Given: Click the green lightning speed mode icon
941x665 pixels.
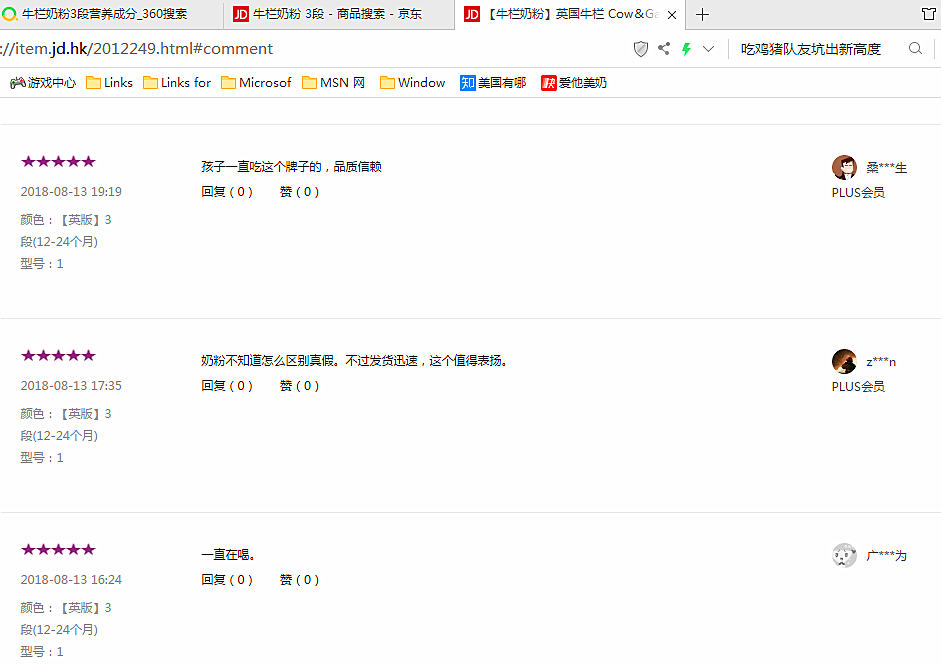Looking at the screenshot, I should click(686, 49).
